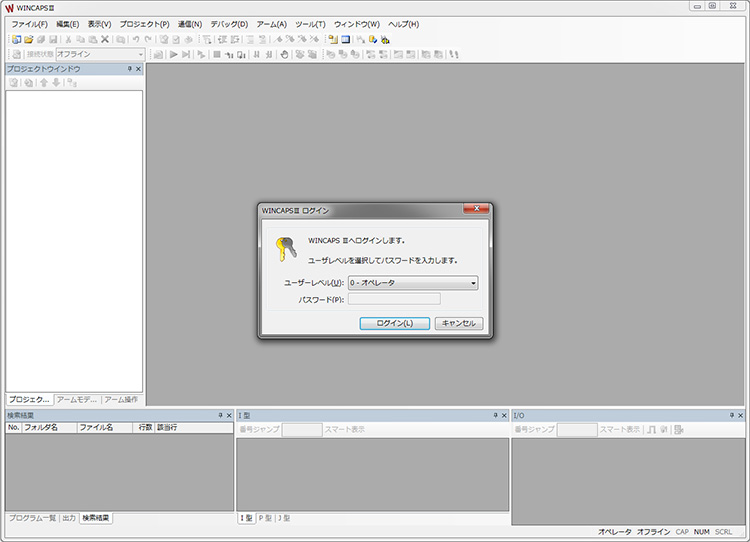
Task: Click the play run-program icon
Action: click(x=174, y=55)
